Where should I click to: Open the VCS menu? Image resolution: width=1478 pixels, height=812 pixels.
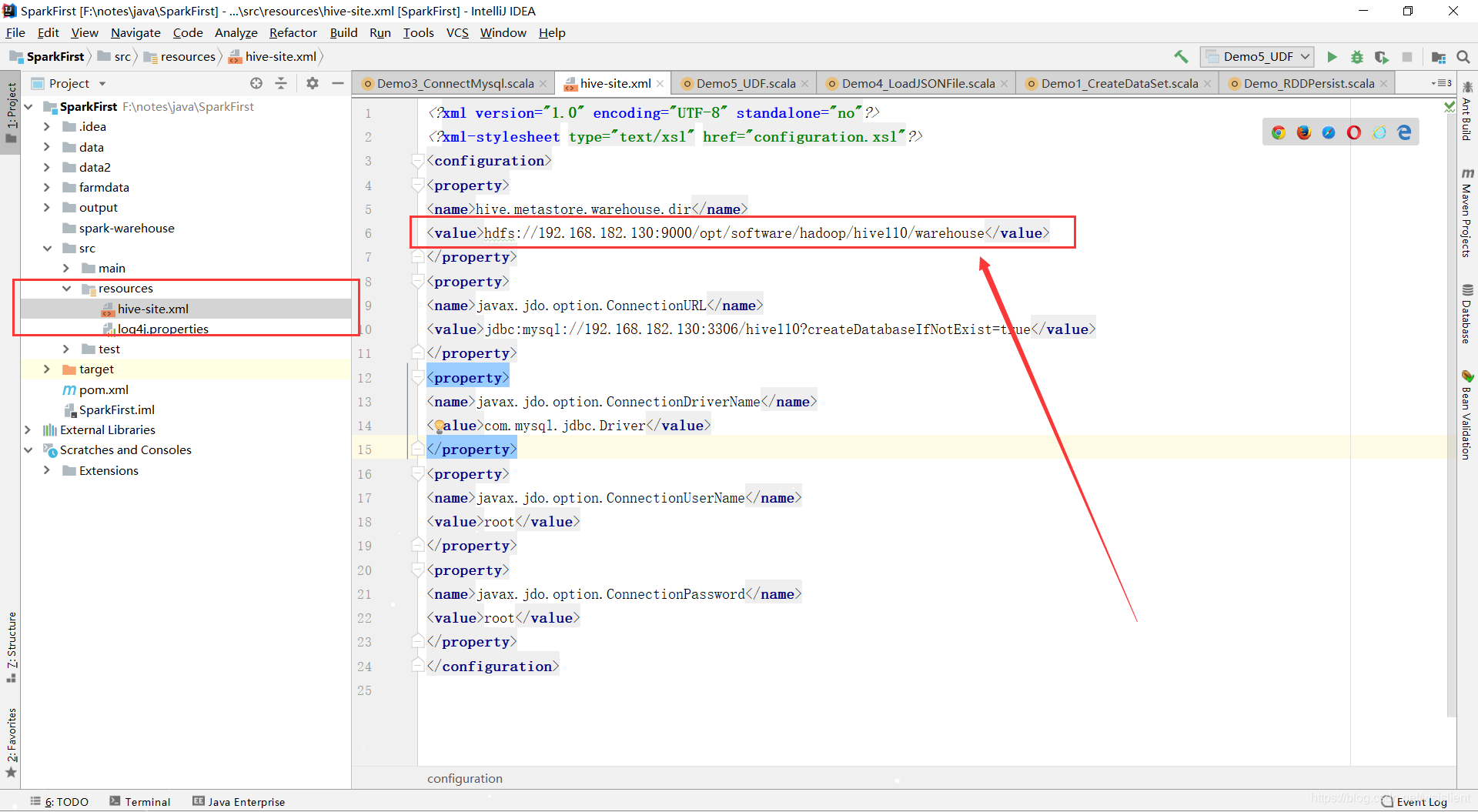457,32
